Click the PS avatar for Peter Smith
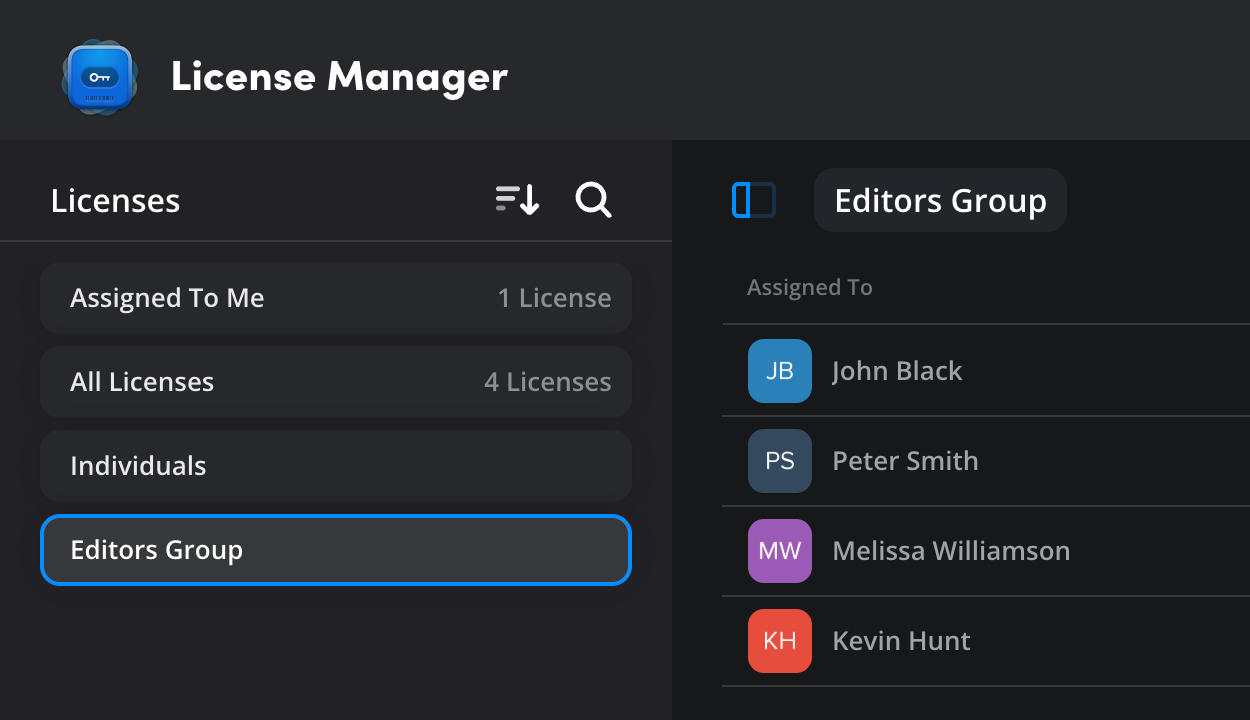1250x720 pixels. (780, 461)
